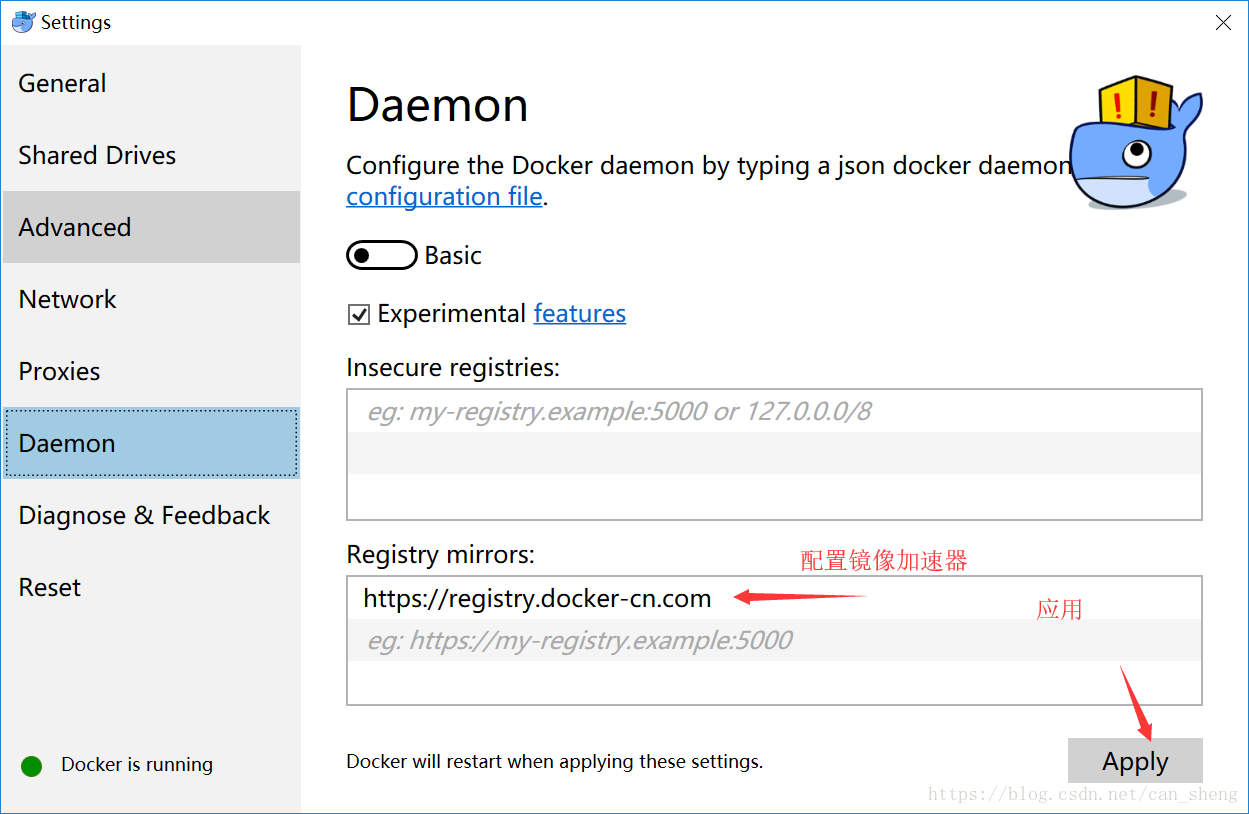The height and width of the screenshot is (814, 1249).
Task: Open the General settings section
Action: [62, 83]
